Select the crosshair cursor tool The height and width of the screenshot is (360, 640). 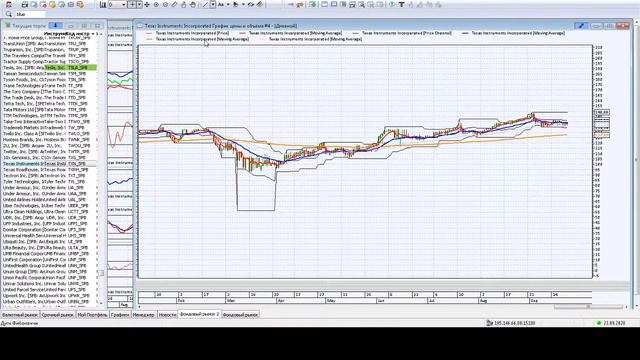coord(132,5)
